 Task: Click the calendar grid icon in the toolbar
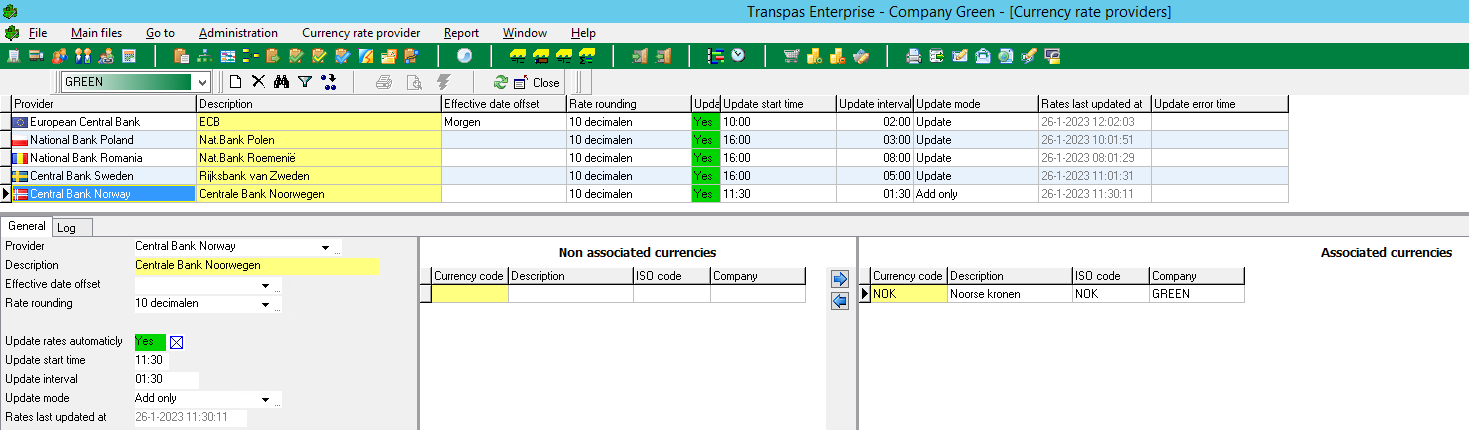click(x=129, y=56)
